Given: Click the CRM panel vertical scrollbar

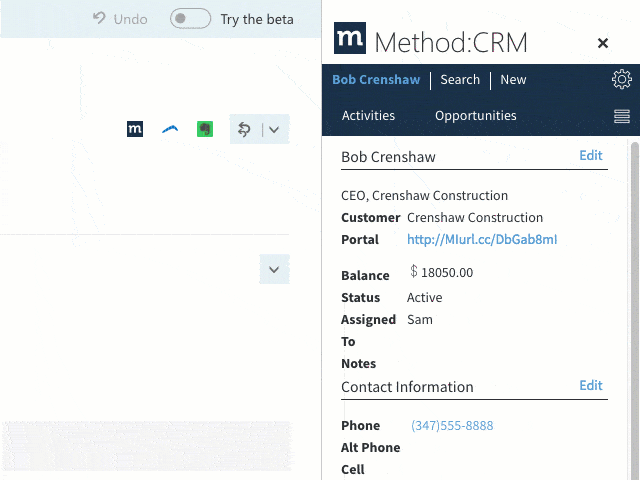Looking at the screenshot, I should pos(634,310).
